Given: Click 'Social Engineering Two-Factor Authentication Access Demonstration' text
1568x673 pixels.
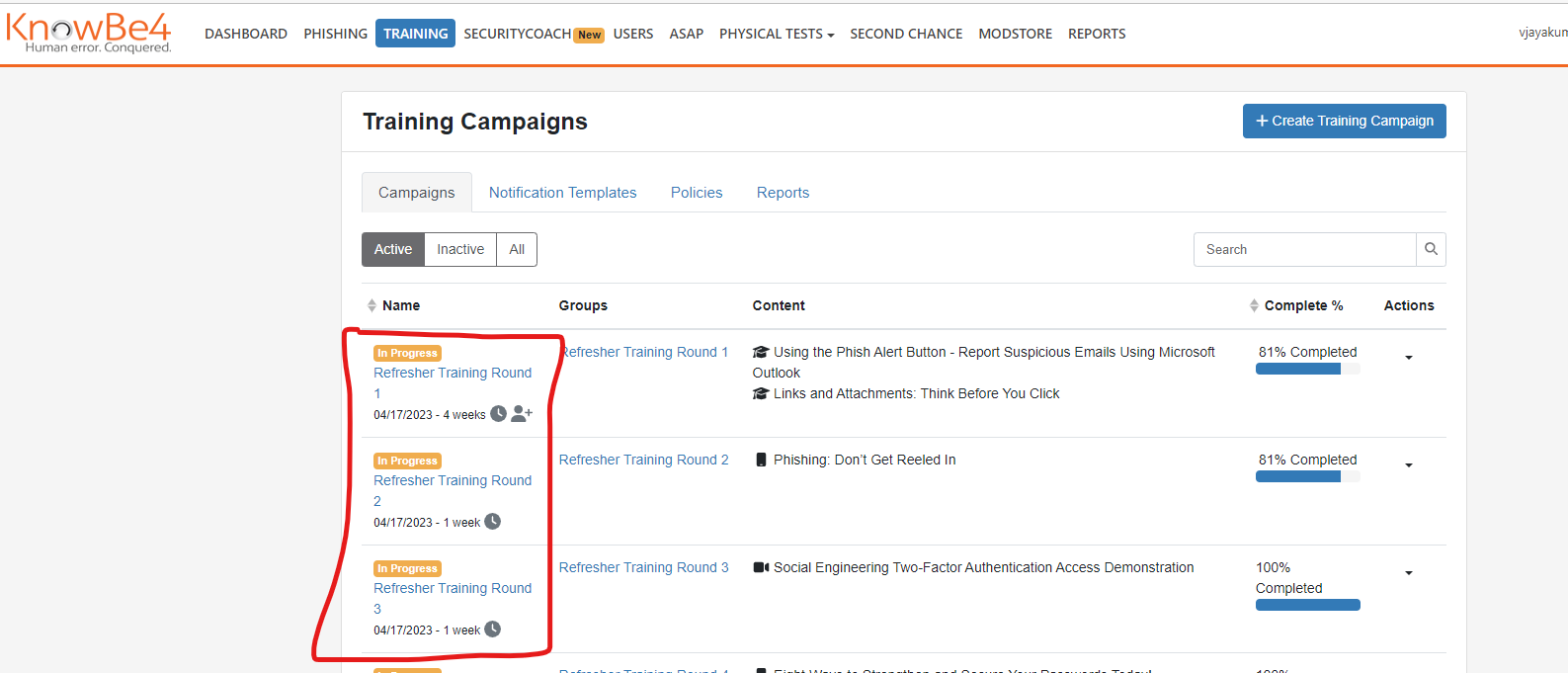Looking at the screenshot, I should 983,567.
